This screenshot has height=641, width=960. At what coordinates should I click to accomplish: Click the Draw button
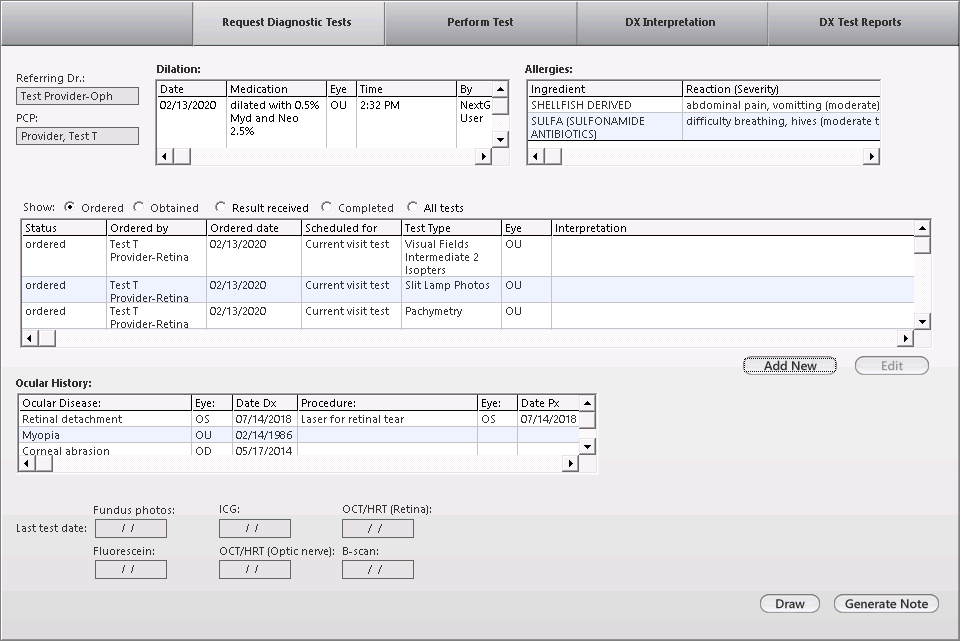pos(790,604)
